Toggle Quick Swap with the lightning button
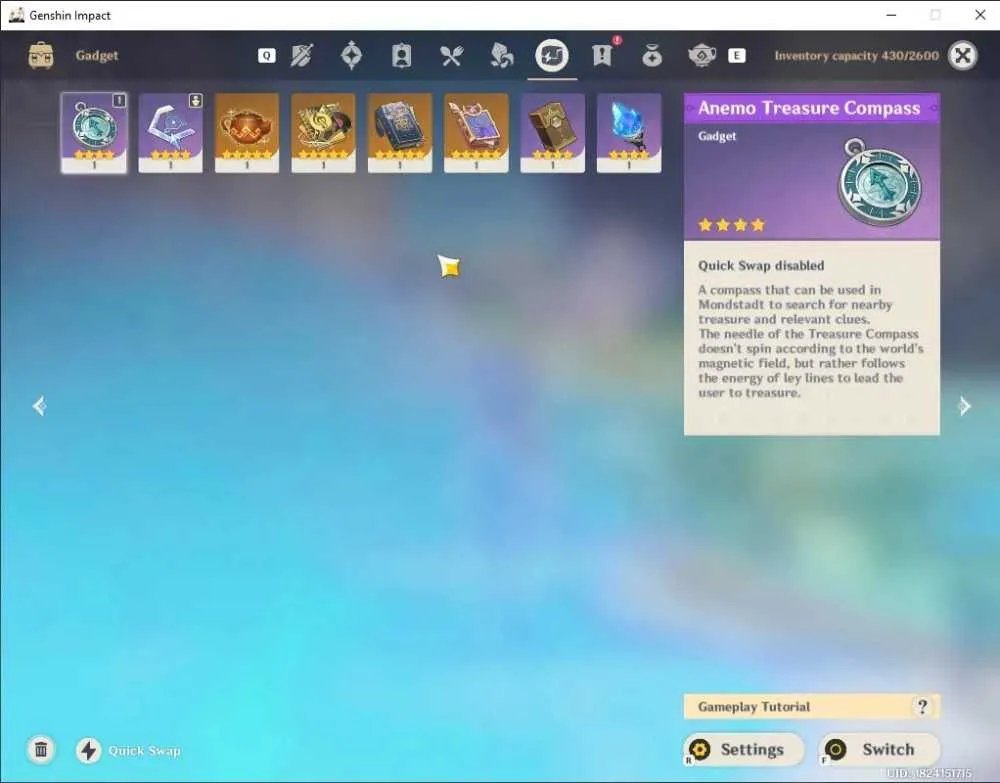1000x783 pixels. (x=89, y=750)
